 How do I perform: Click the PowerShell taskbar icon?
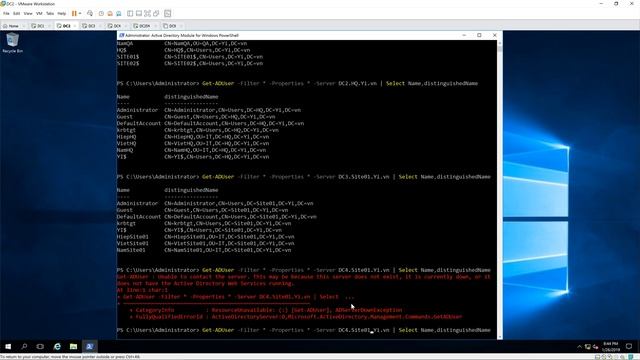pos(90,347)
